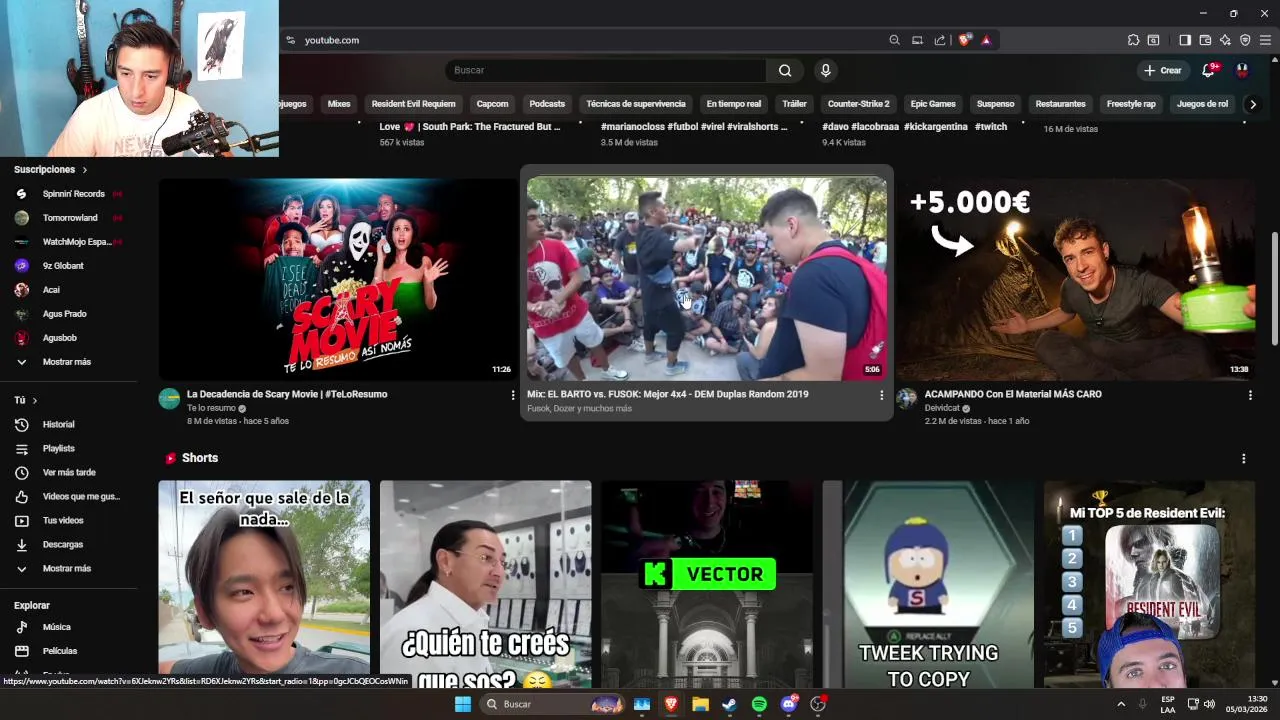Image resolution: width=1280 pixels, height=720 pixels.
Task: Open the Brave Wallet icon
Action: [1205, 40]
